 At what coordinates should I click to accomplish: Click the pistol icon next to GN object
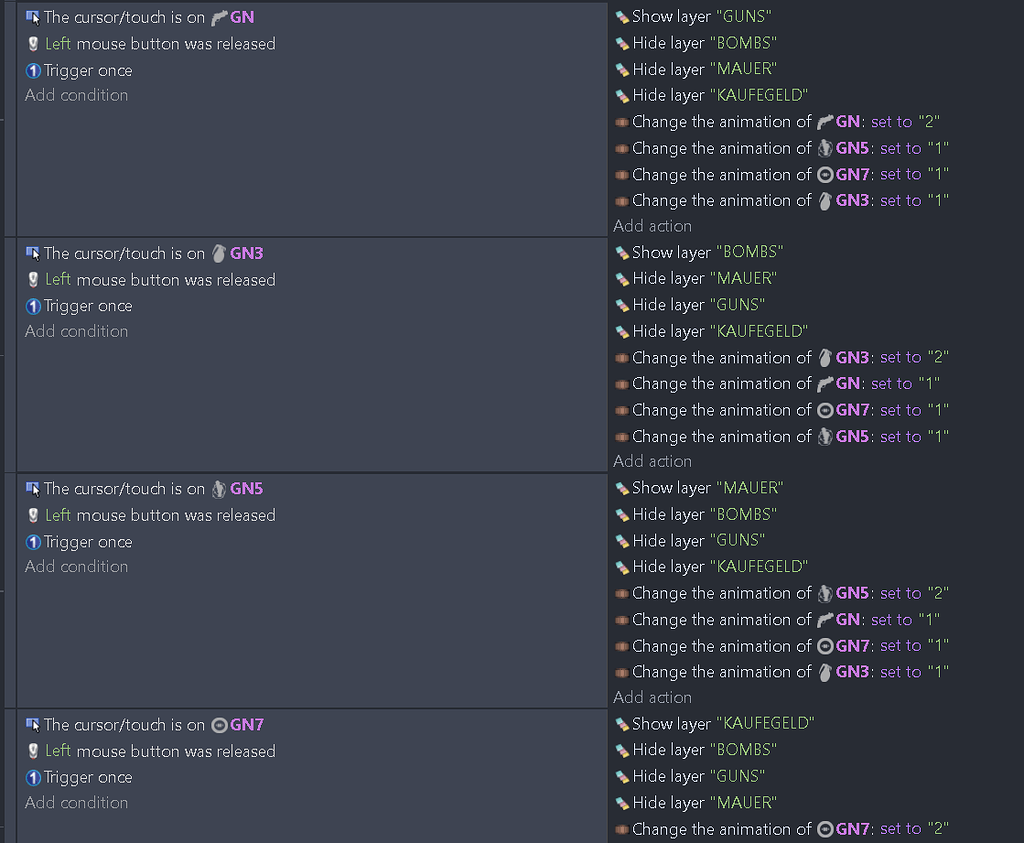217,16
